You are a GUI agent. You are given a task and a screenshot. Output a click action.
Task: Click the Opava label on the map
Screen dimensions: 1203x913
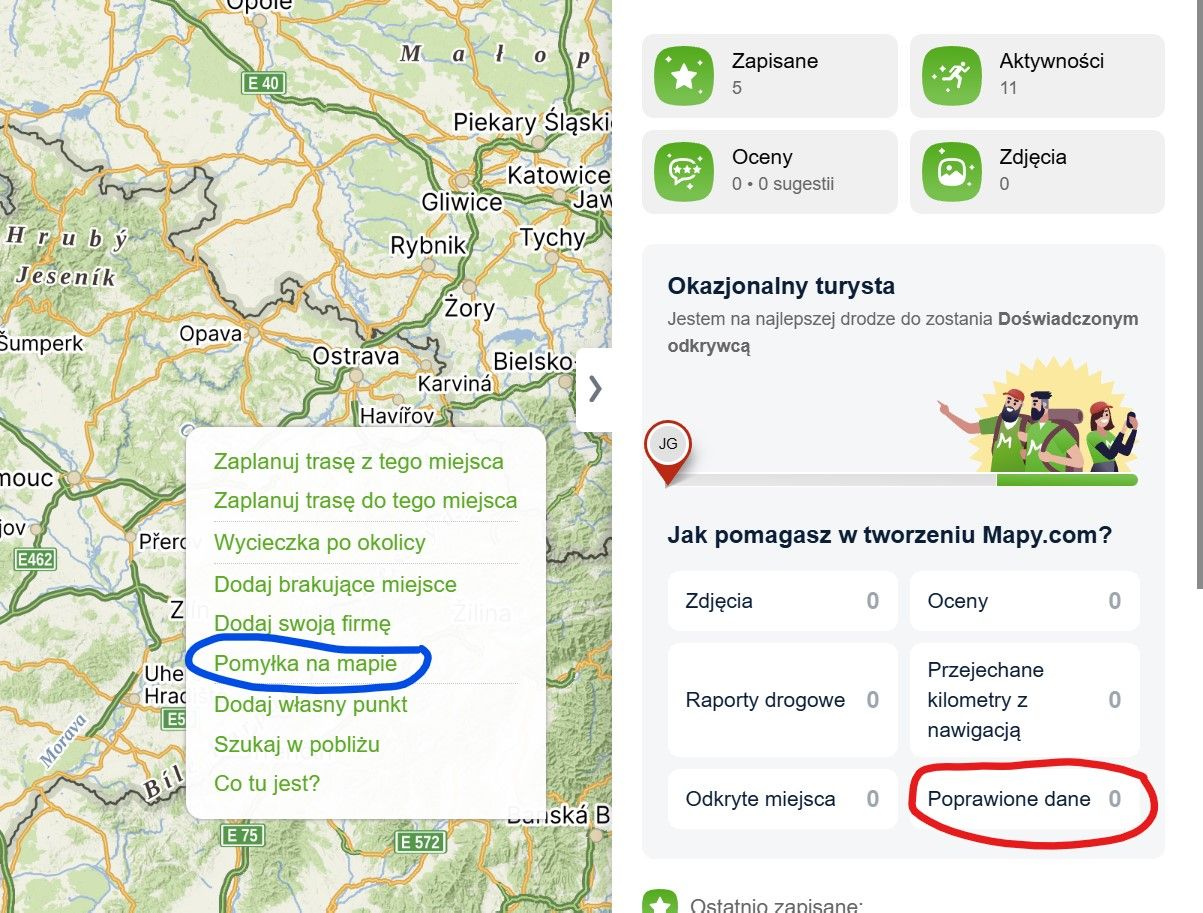(210, 334)
